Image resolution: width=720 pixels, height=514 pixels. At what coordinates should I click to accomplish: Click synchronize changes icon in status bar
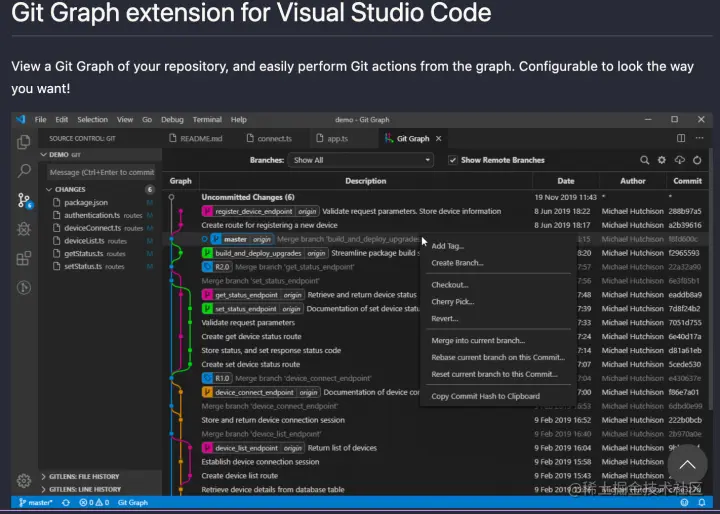[x=66, y=503]
